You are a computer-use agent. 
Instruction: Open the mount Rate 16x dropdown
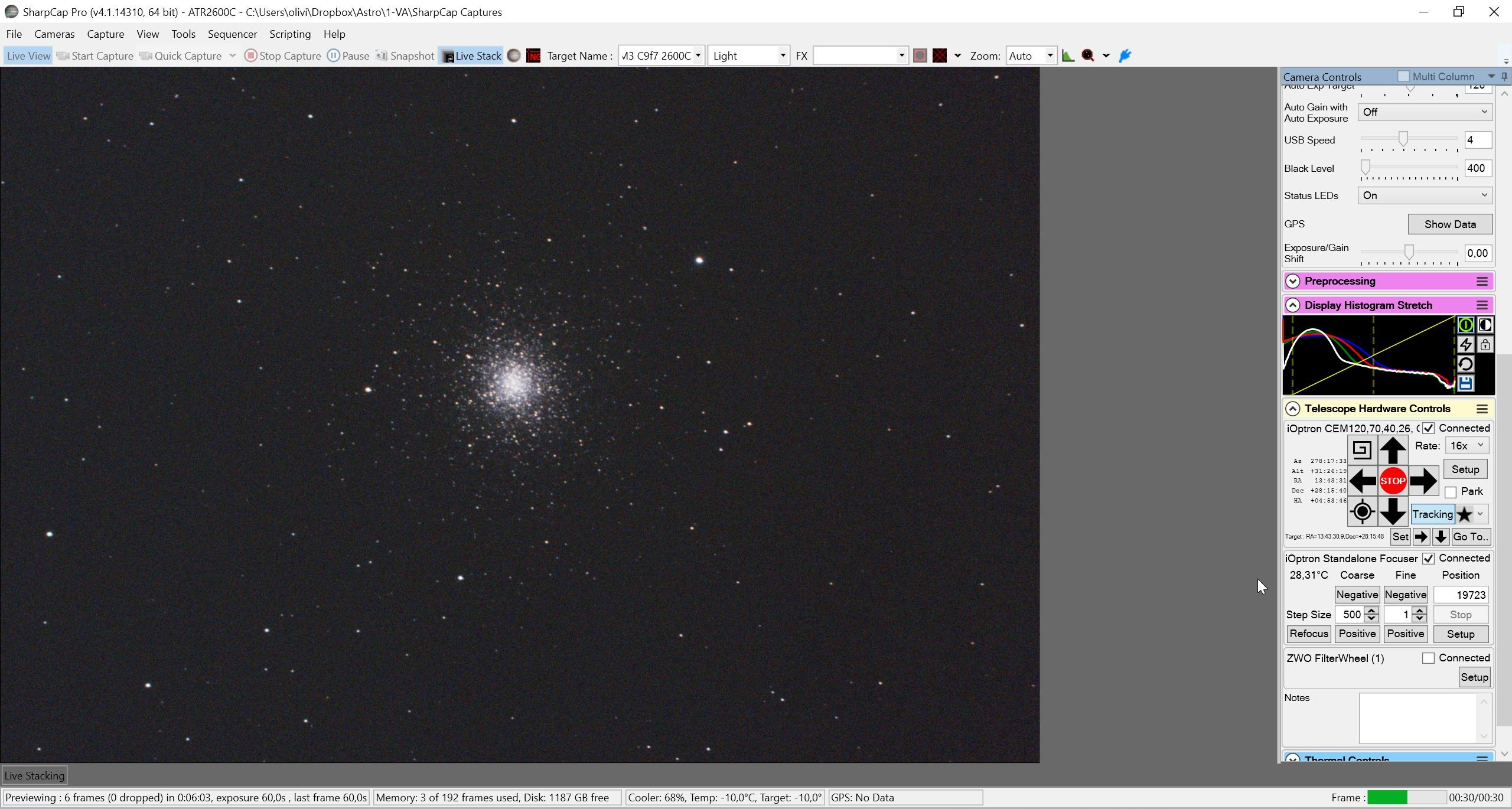1467,446
